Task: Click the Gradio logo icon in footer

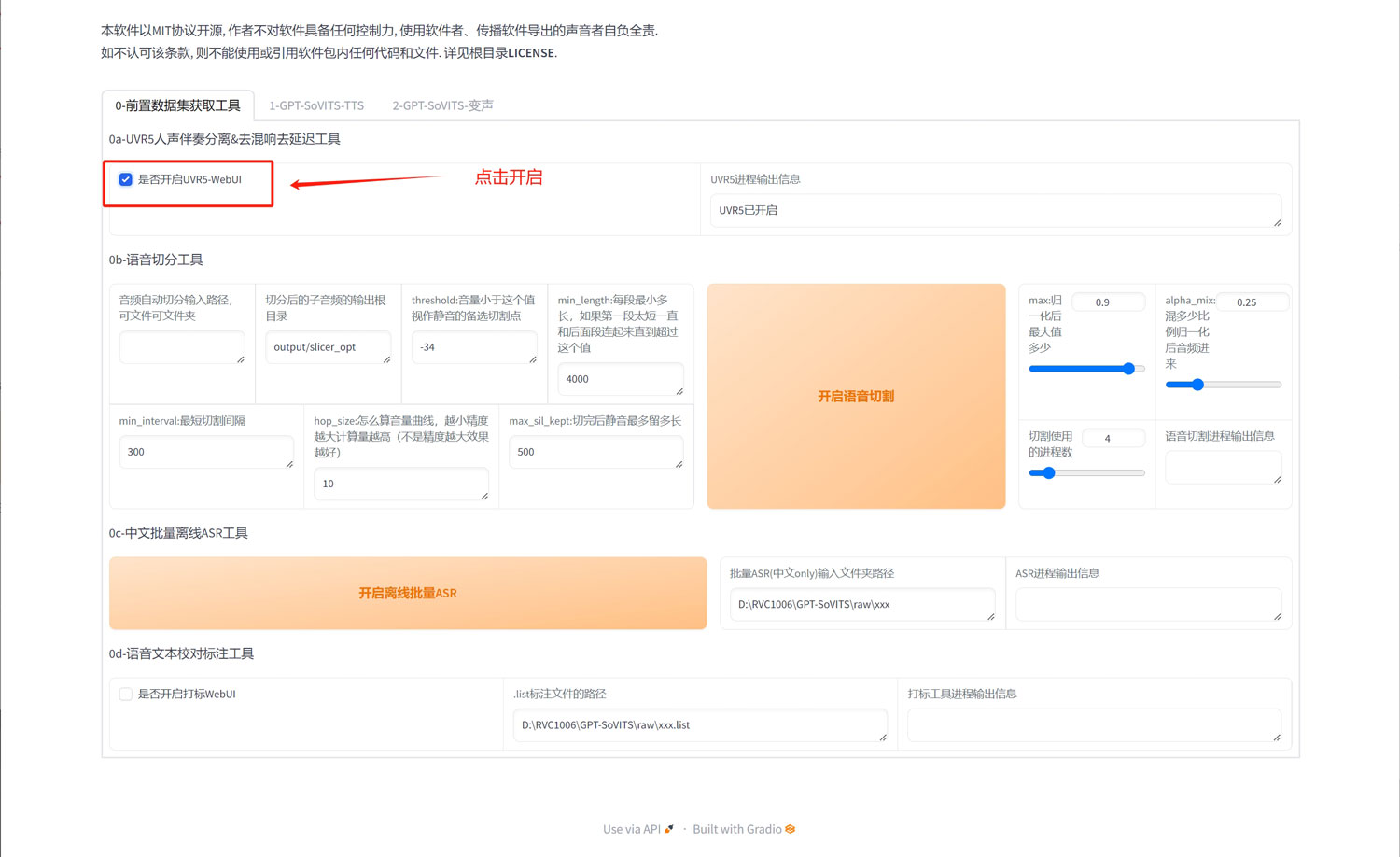Action: coord(791,829)
